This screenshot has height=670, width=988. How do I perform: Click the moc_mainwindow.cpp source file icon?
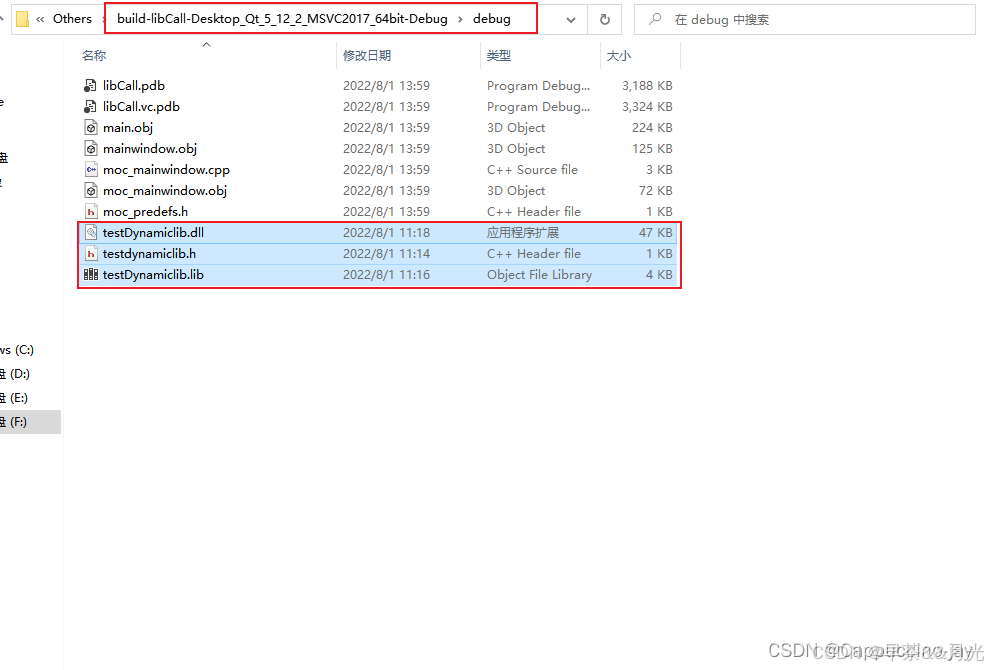[91, 170]
